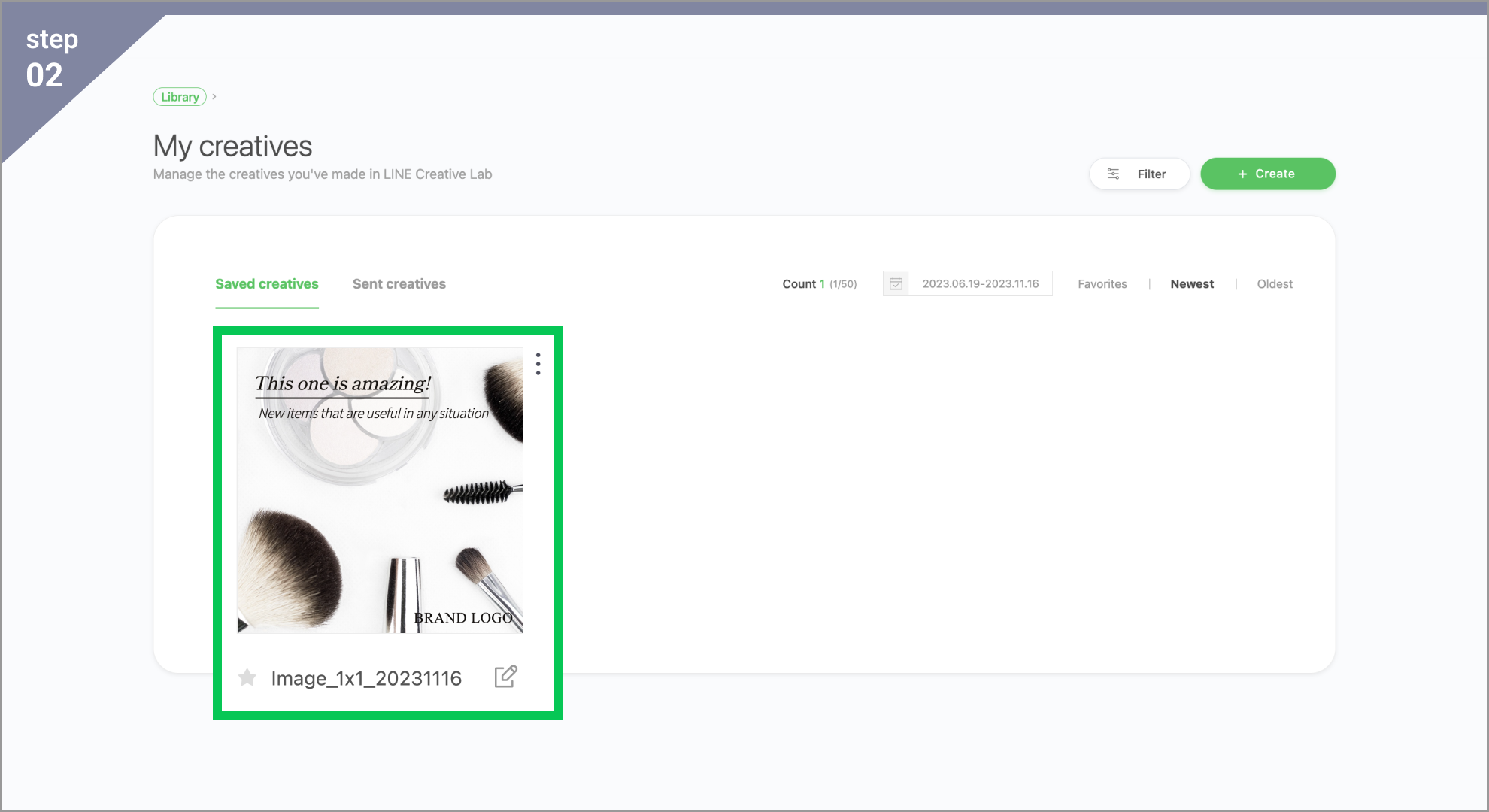
Task: Click the My creatives page heading
Action: pos(232,146)
